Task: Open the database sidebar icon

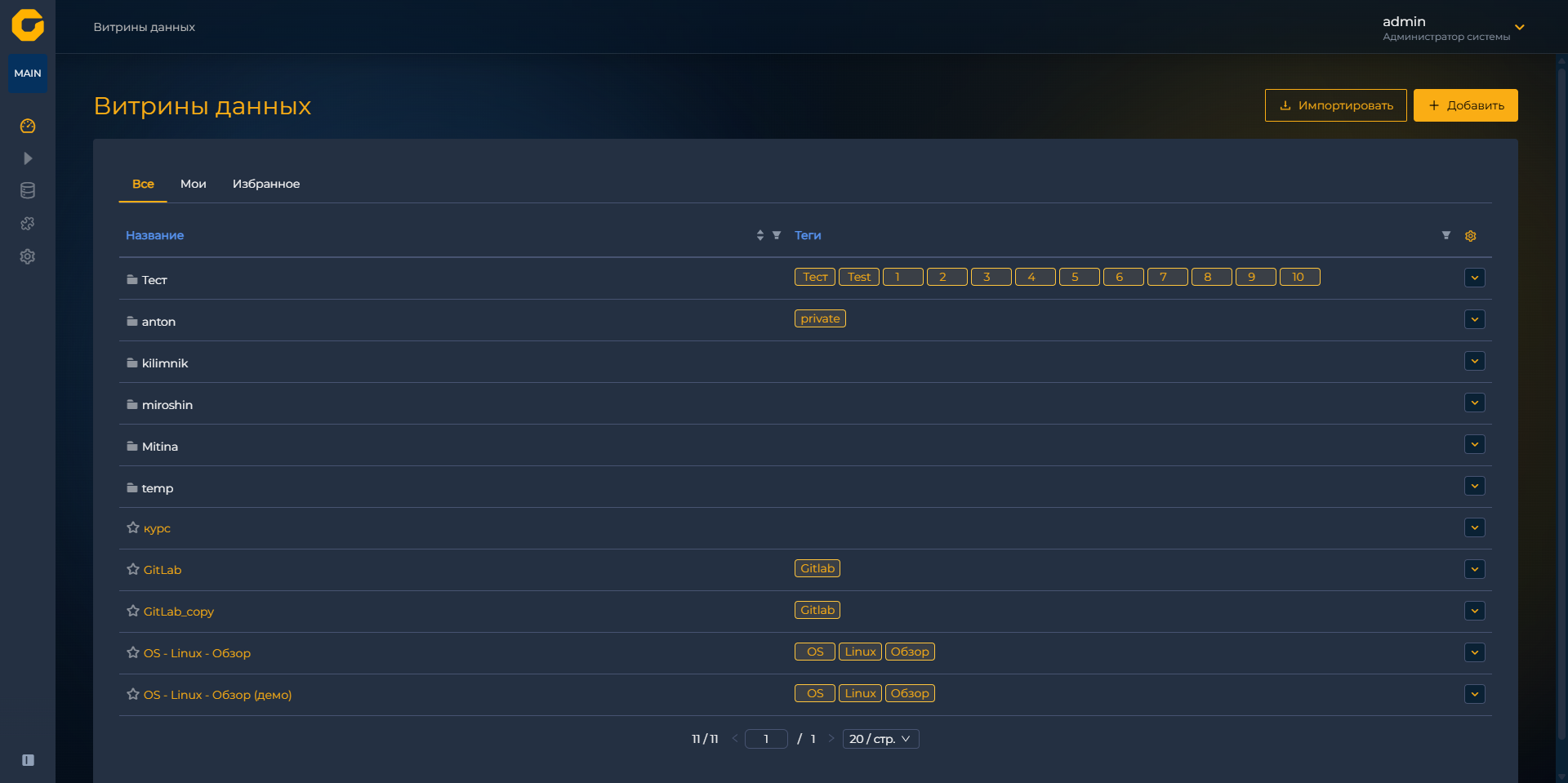Action: pos(28,191)
